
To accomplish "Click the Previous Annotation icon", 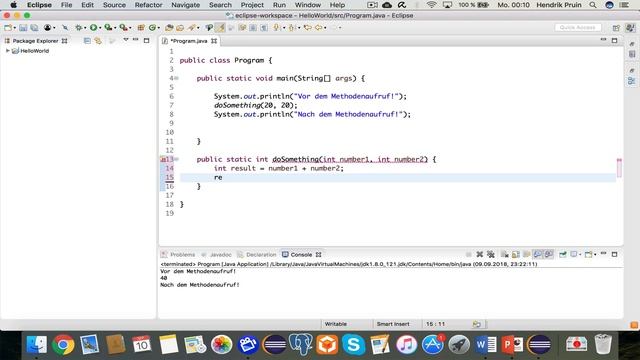I will [x=291, y=28].
